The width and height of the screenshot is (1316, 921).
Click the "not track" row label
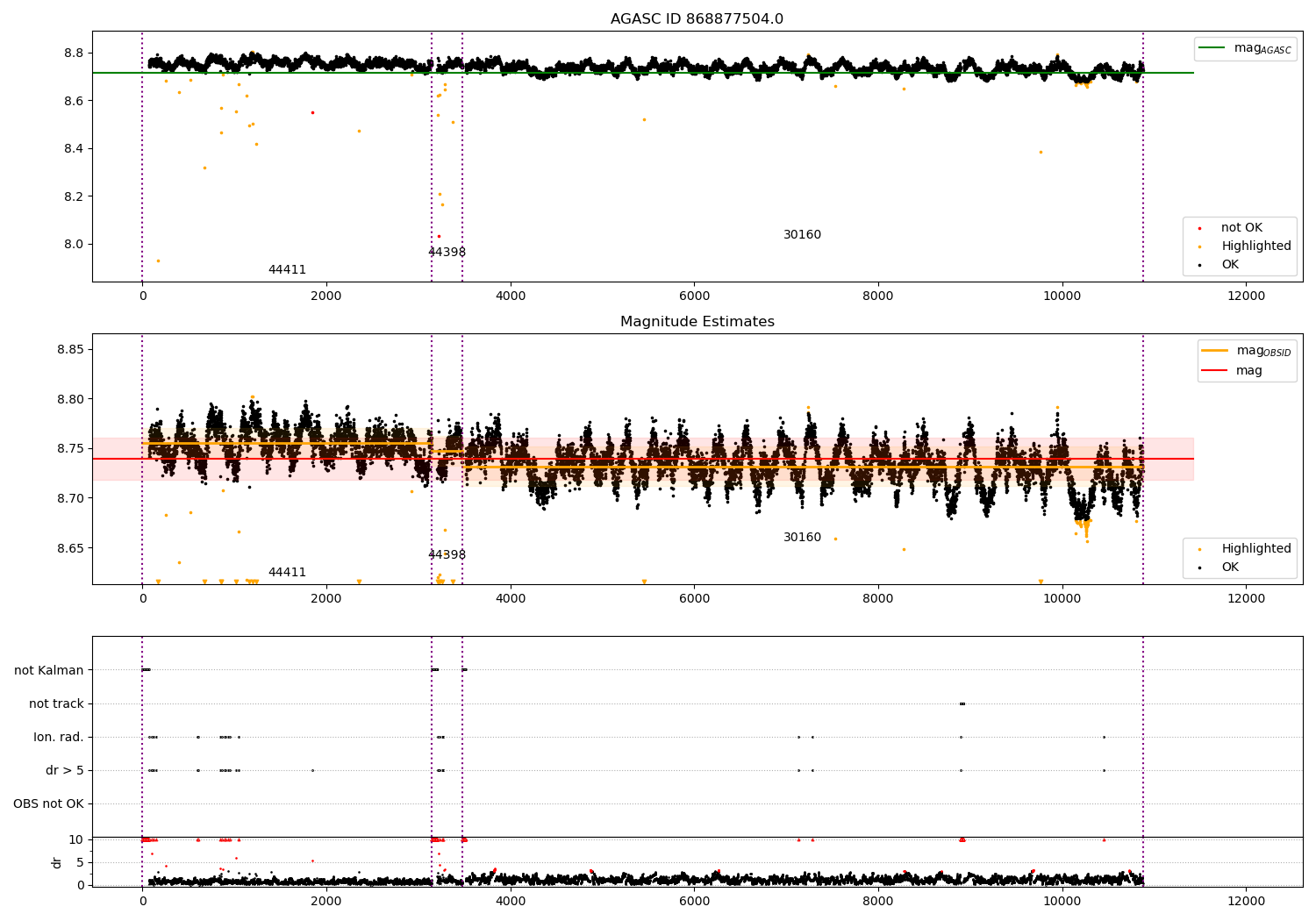[x=56, y=703]
